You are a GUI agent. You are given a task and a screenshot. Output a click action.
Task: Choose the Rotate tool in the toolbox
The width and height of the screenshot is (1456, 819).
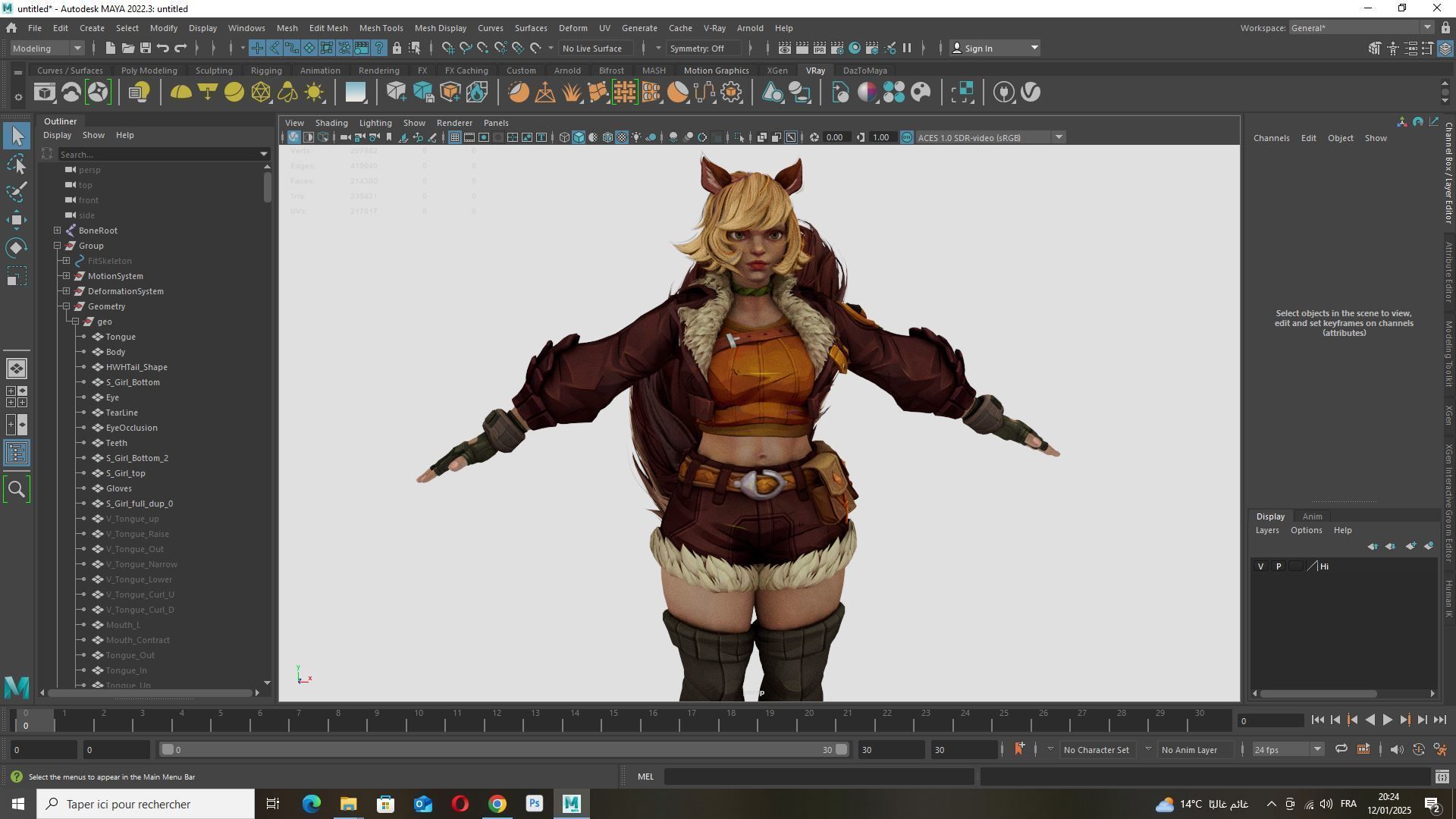coord(17,248)
